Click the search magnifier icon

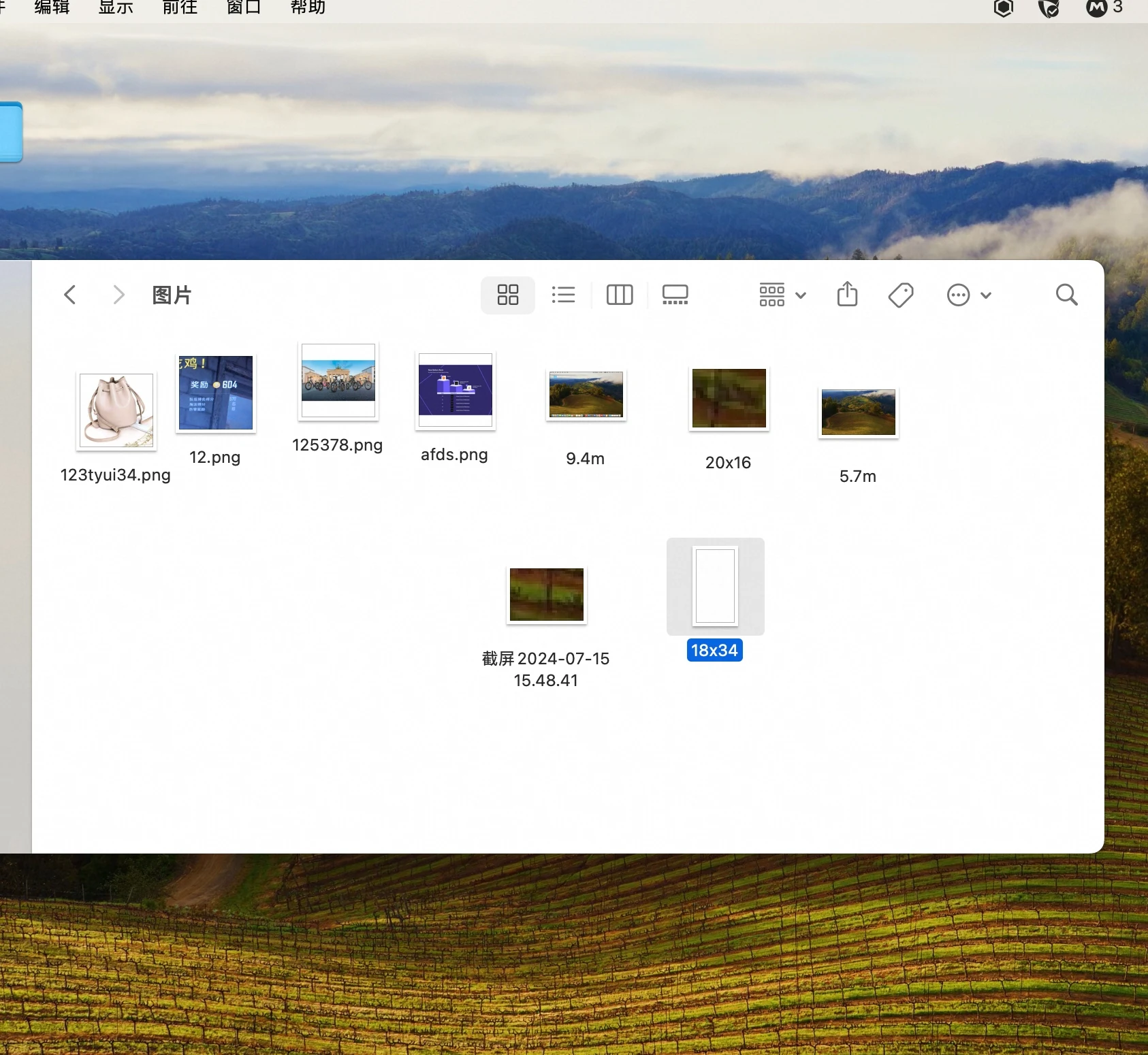pos(1066,295)
